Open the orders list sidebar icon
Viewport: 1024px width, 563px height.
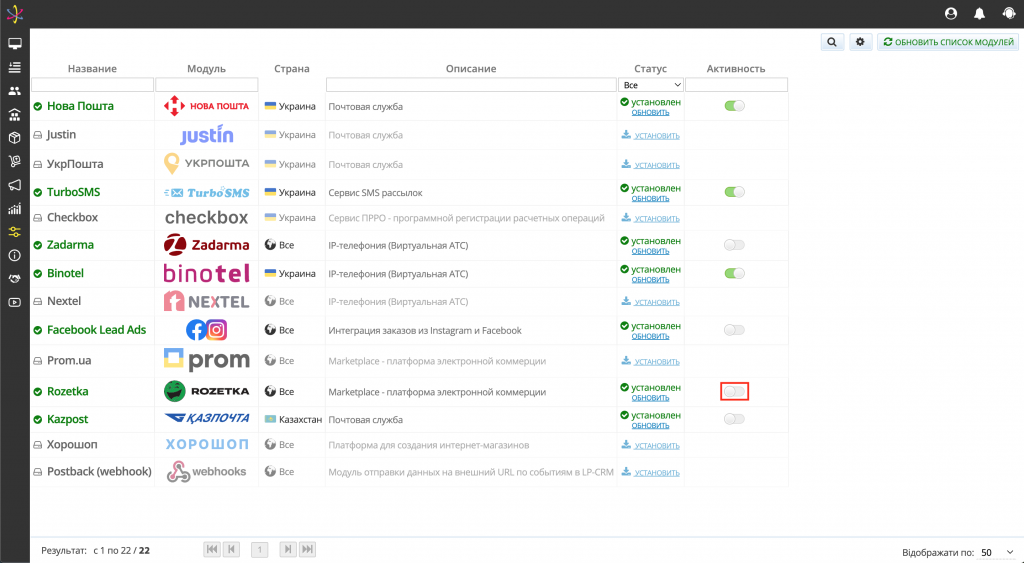pyautogui.click(x=14, y=67)
